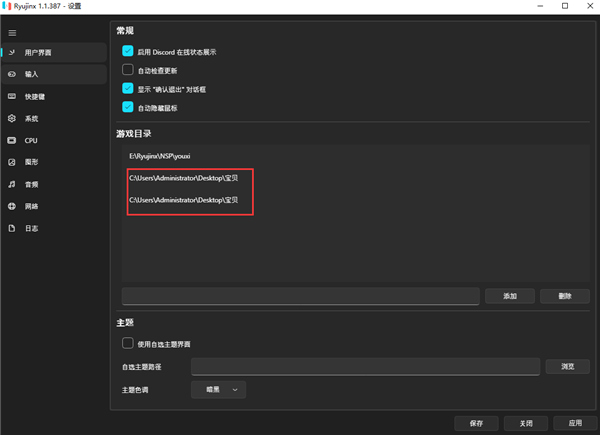Click the 快捷键 keyboard icon
Screen dimensions: 600x435
pos(12,96)
